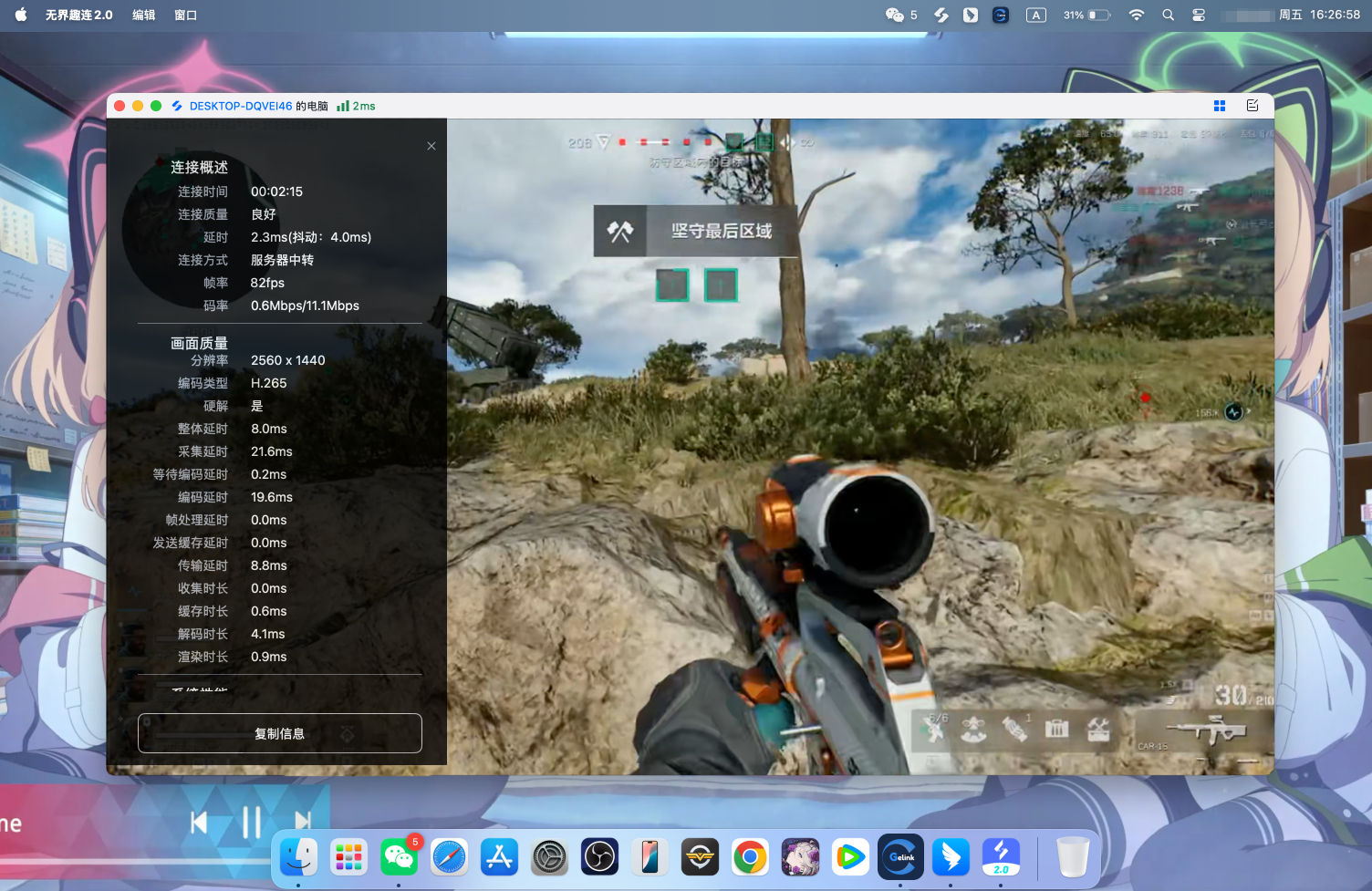The width and height of the screenshot is (1372, 891).
Task: Click the H.265 encoding type value
Action: click(x=269, y=383)
